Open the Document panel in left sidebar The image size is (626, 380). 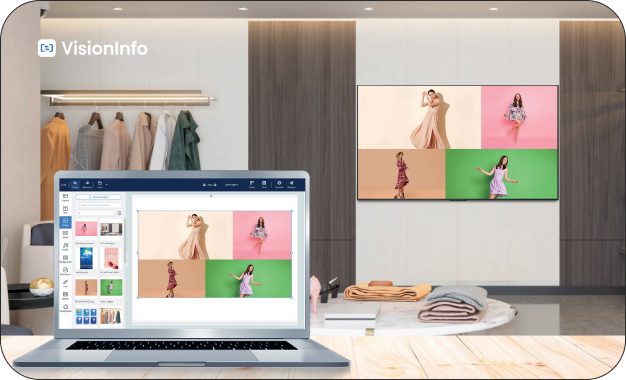pyautogui.click(x=65, y=271)
